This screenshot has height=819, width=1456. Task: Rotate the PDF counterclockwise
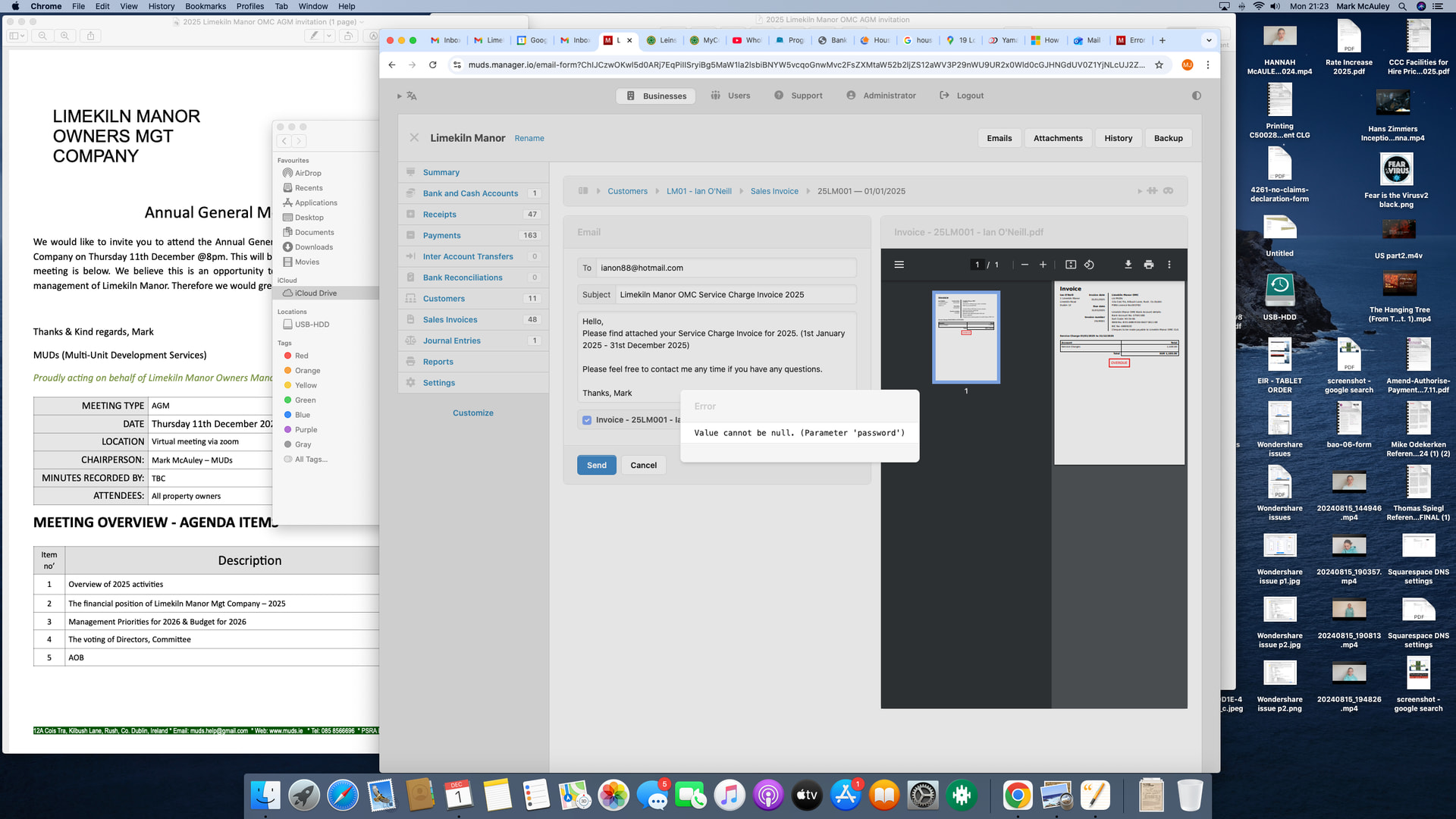[1089, 265]
